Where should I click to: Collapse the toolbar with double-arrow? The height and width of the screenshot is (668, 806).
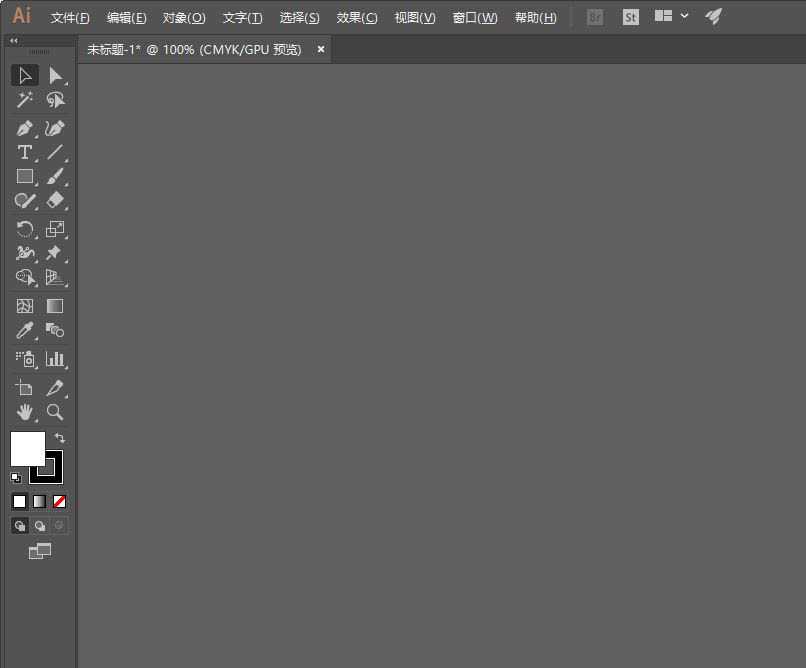13,41
